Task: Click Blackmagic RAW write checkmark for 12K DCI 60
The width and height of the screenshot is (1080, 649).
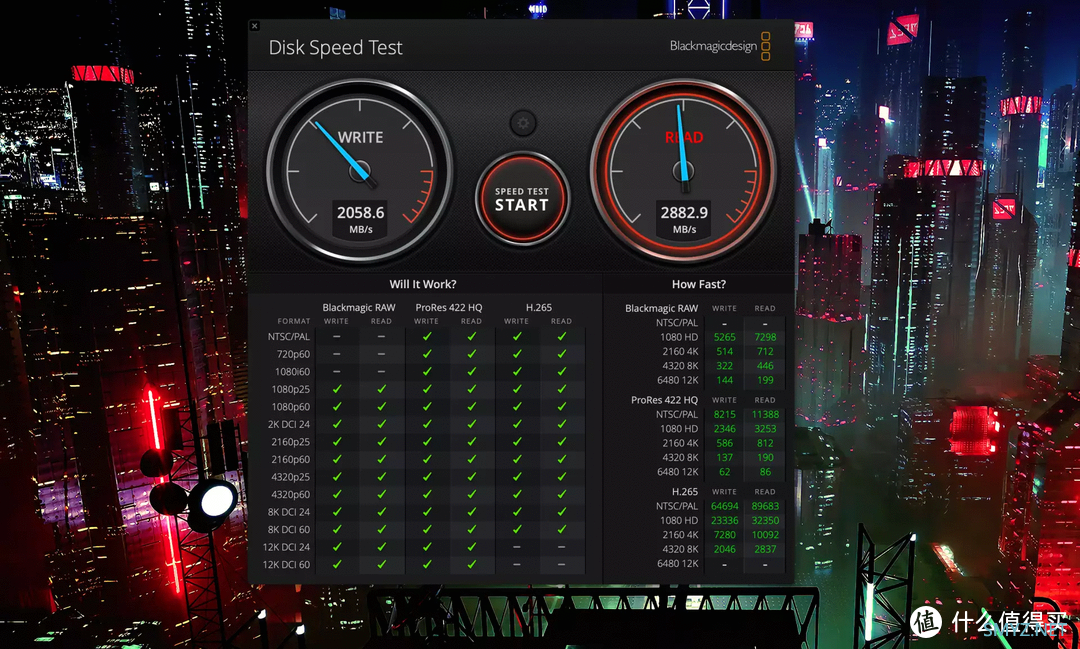Action: click(x=337, y=564)
